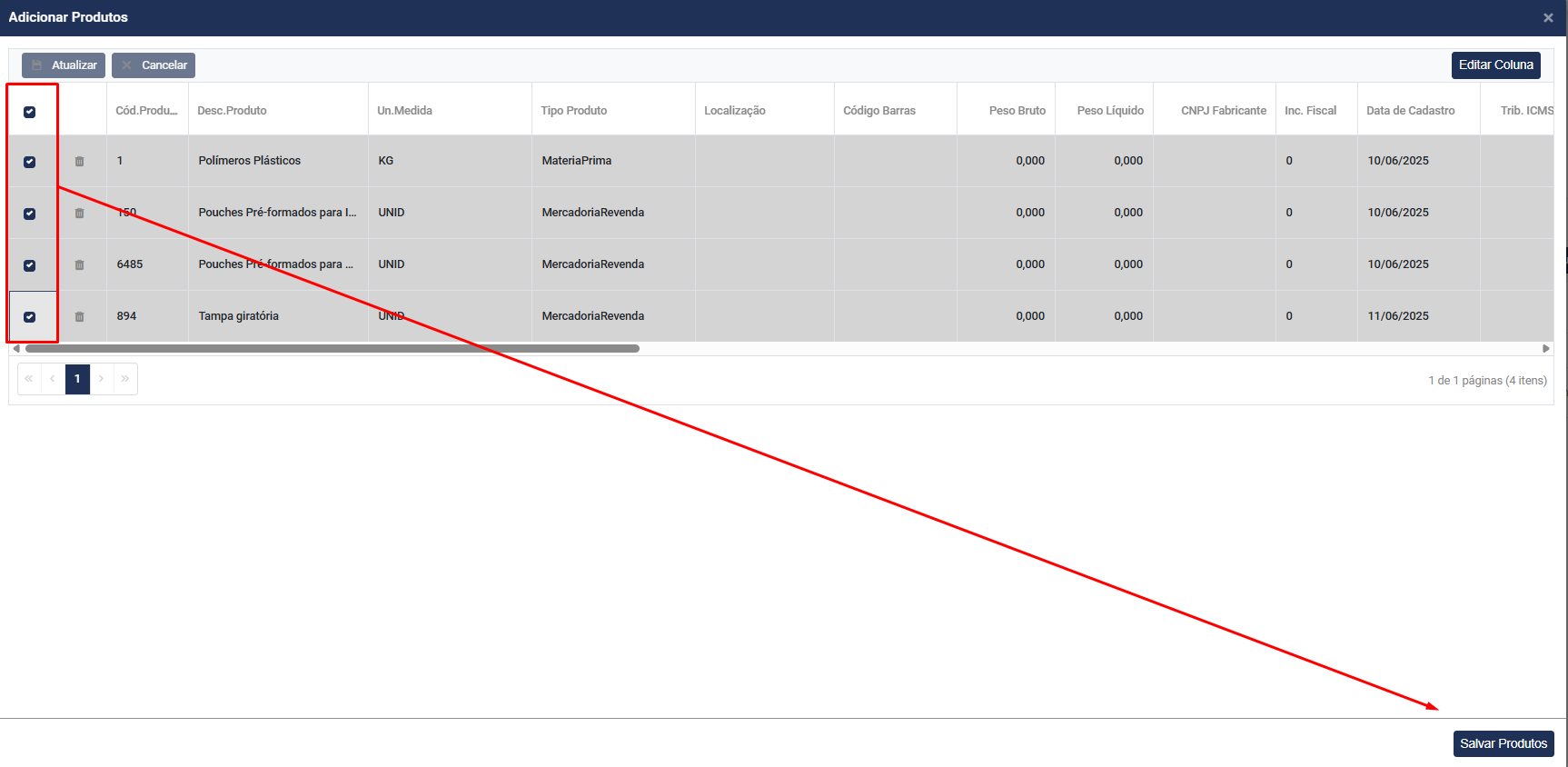Click the horizontal scrollbar thumb
This screenshot has width=1568, height=767.
(332, 349)
